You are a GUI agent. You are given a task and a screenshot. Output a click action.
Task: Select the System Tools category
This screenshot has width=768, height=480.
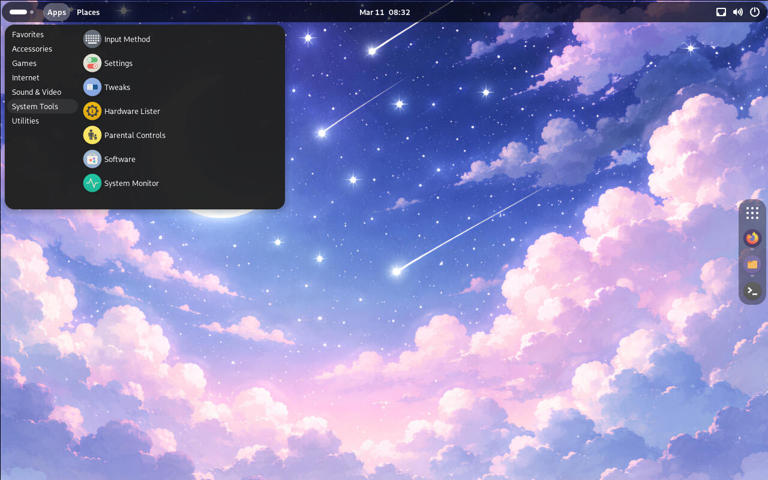tap(42, 106)
